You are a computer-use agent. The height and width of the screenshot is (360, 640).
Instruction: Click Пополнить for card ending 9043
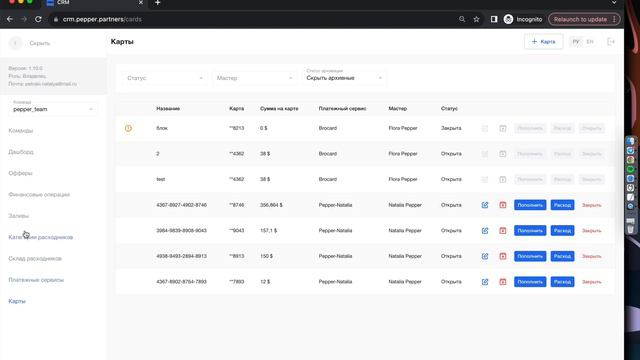click(530, 231)
